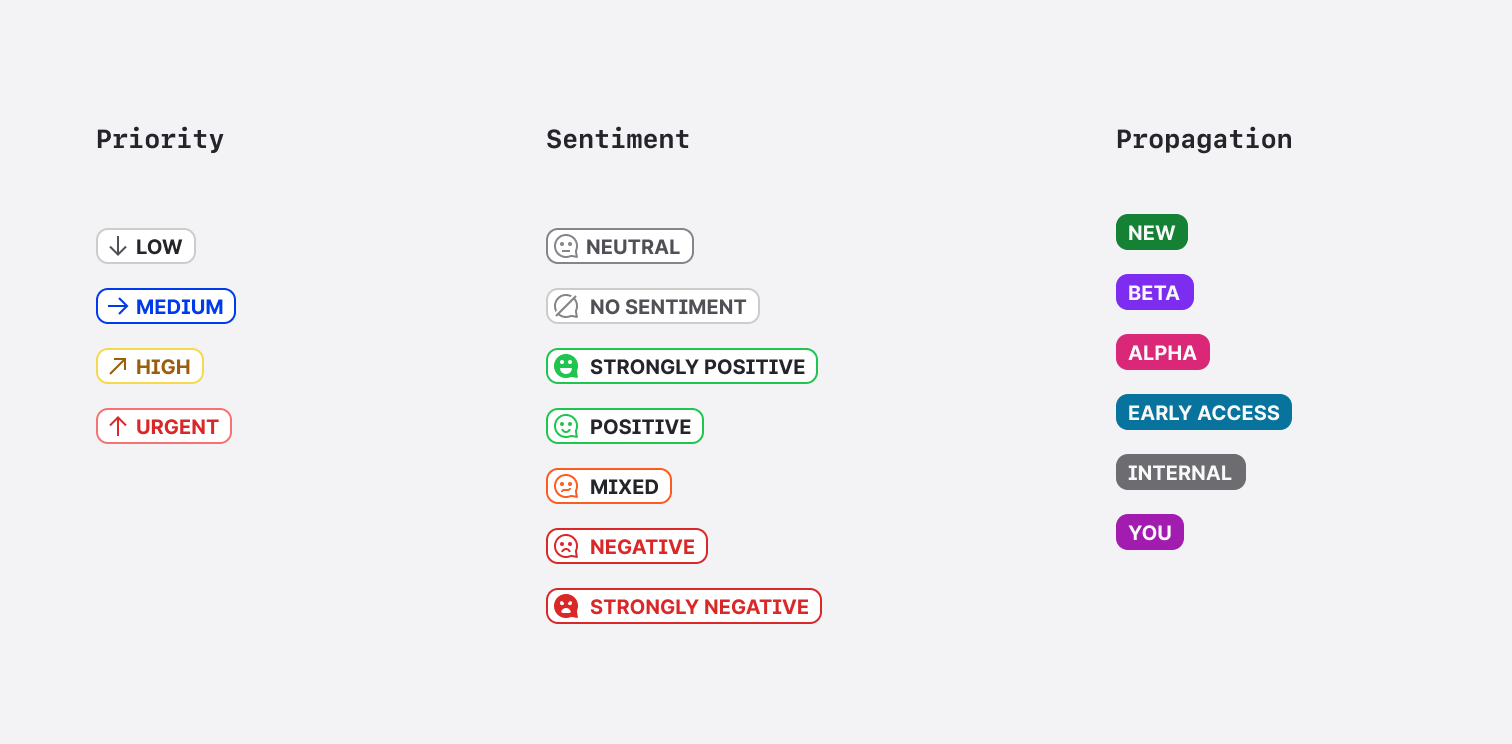Click the Strongly Positive grinning face icon
The image size is (1512, 744).
pos(566,366)
